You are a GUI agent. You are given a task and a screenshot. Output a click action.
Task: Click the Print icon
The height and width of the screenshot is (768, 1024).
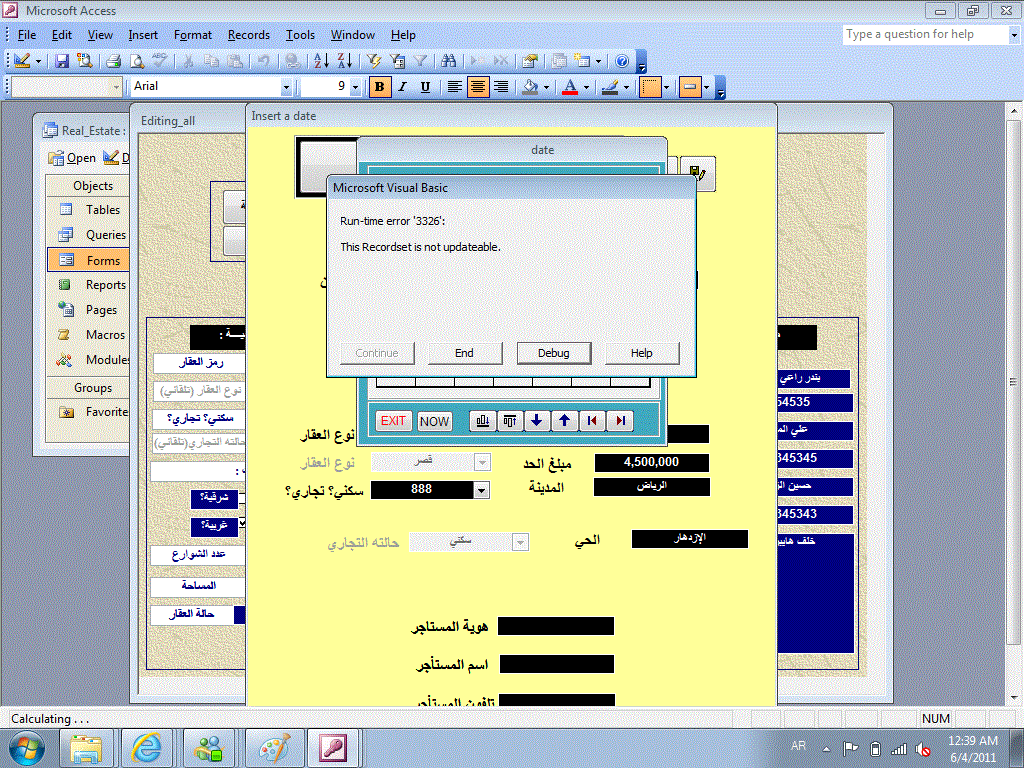[114, 61]
